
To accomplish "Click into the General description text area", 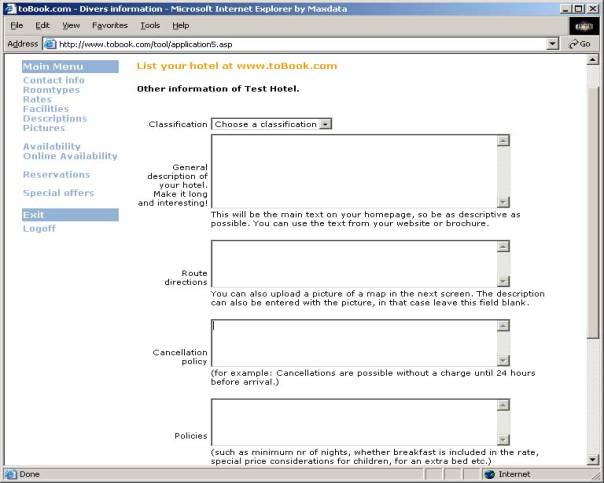I will pyautogui.click(x=354, y=171).
